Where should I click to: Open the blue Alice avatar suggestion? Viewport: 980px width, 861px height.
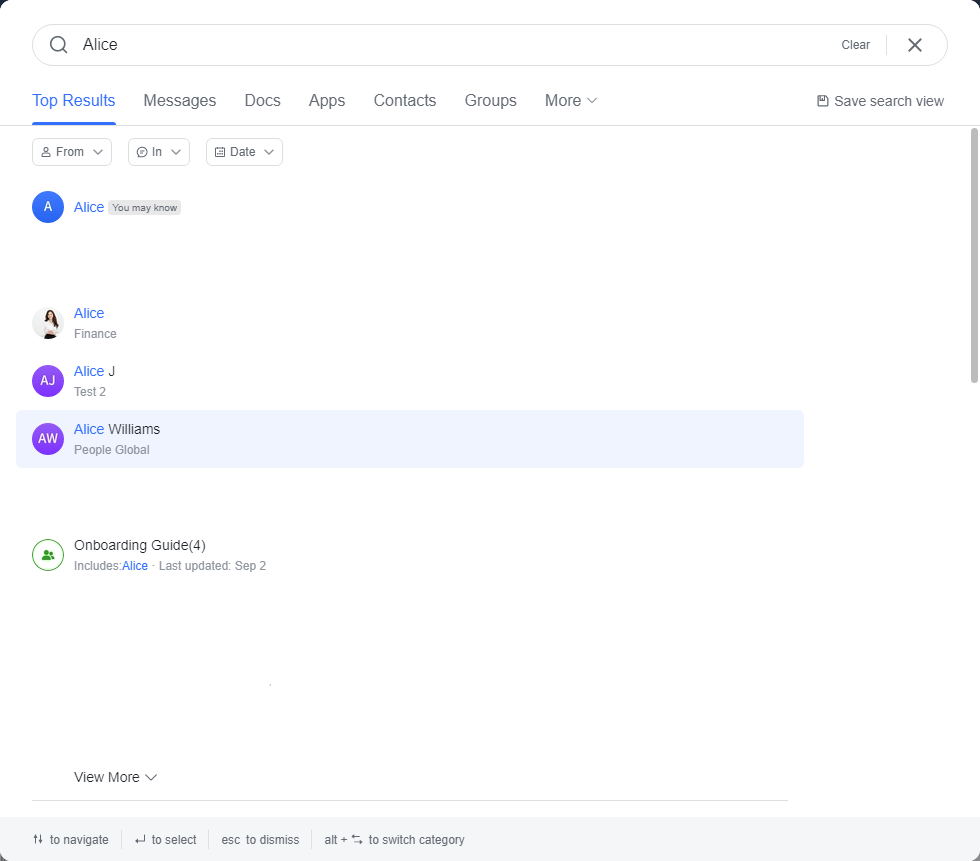click(x=48, y=207)
